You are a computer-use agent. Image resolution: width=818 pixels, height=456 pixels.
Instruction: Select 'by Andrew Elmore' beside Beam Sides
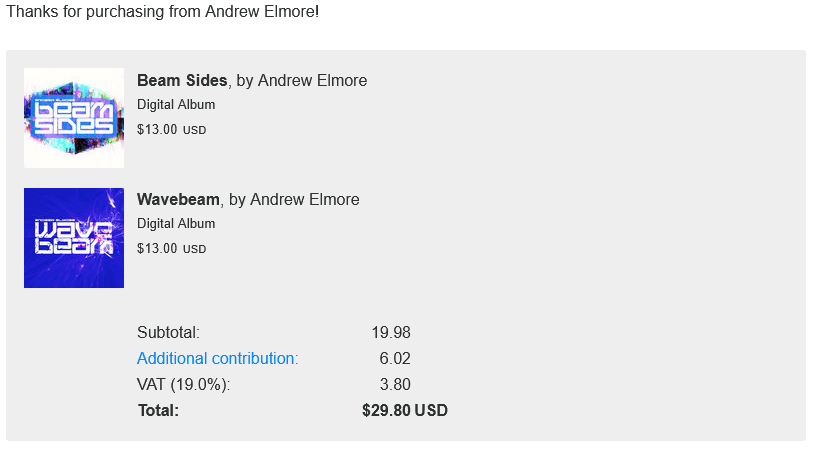point(302,81)
